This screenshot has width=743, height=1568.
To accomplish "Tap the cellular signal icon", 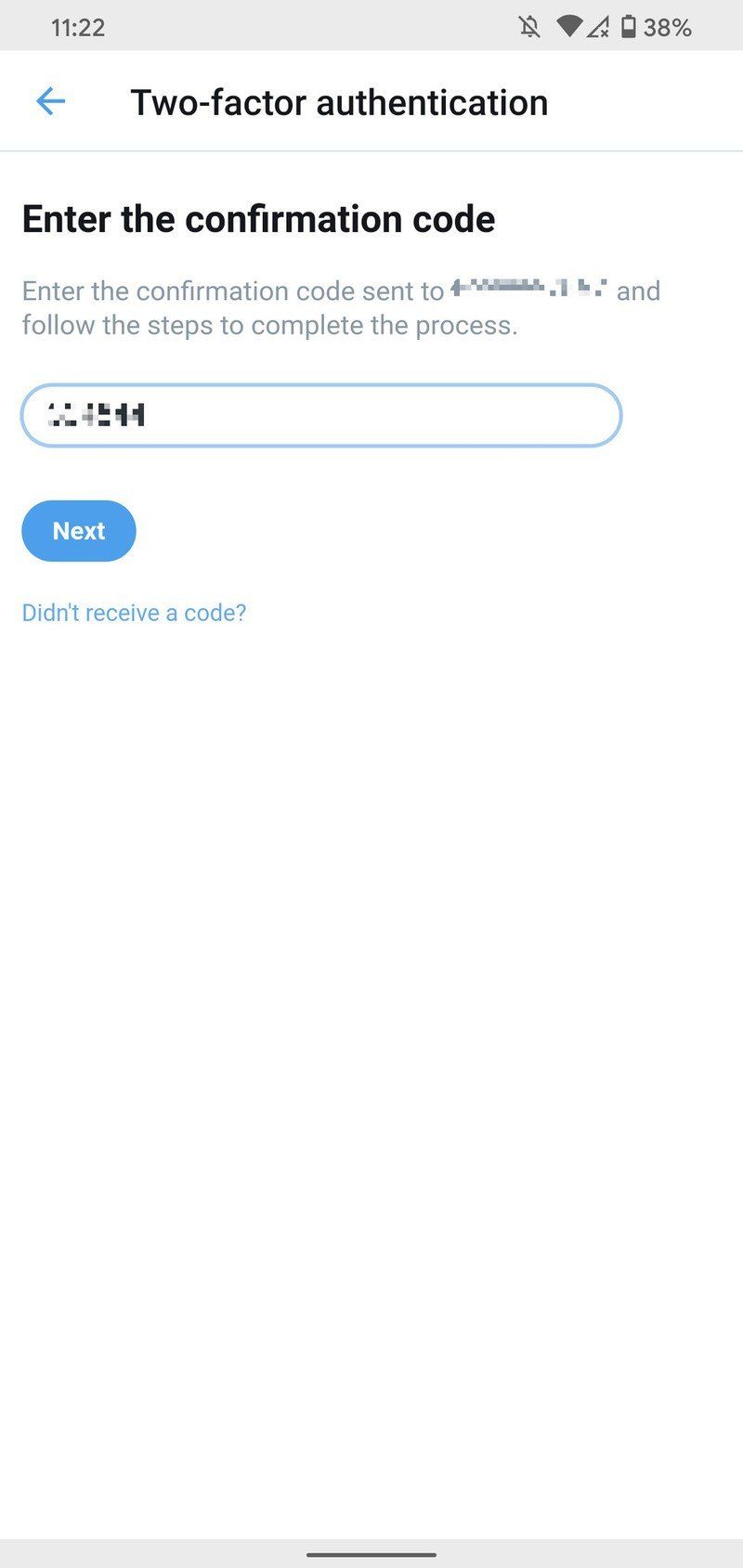I will coord(597,27).
